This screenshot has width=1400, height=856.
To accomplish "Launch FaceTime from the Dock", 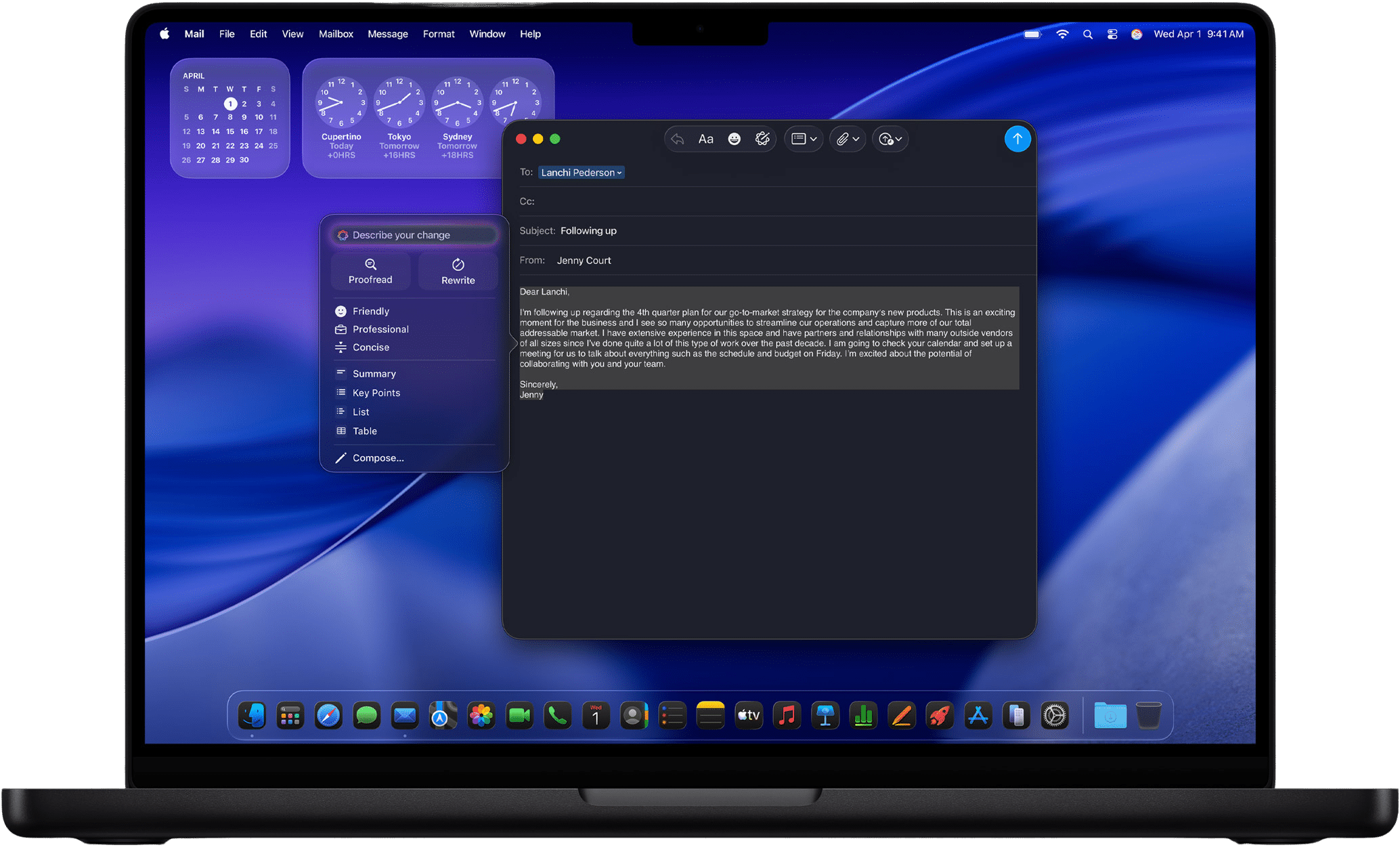I will (519, 716).
